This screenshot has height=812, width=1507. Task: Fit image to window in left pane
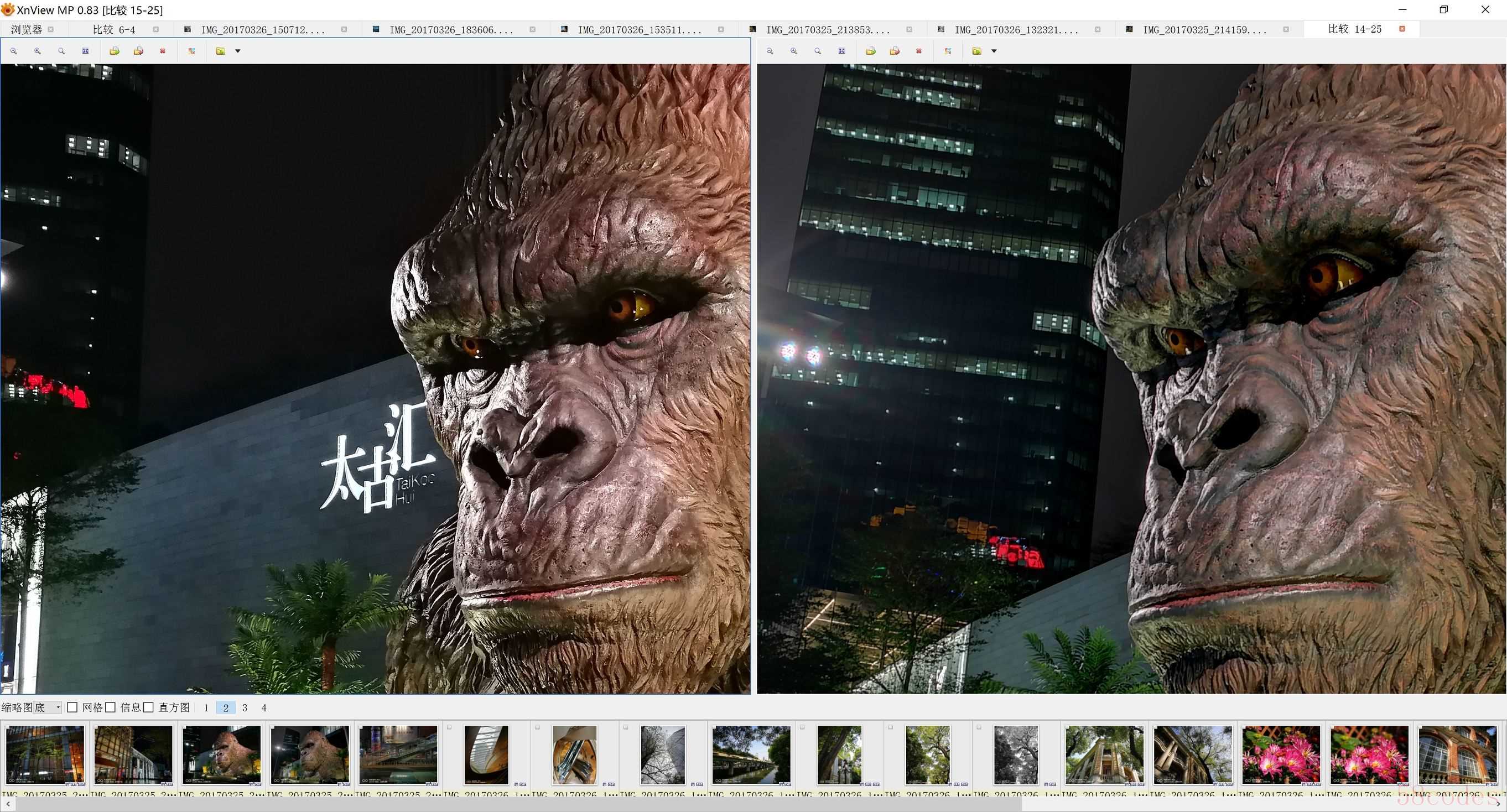(x=85, y=51)
